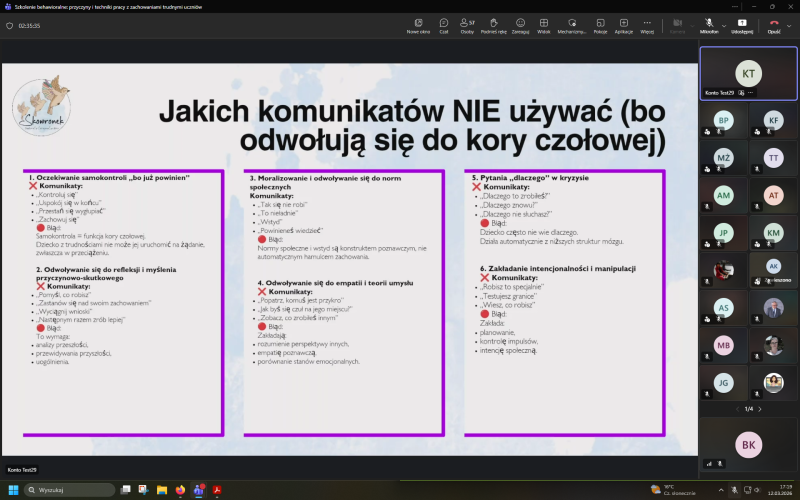Turn on the Kamera toggle
The height and width of the screenshot is (500, 800).
pos(677,23)
